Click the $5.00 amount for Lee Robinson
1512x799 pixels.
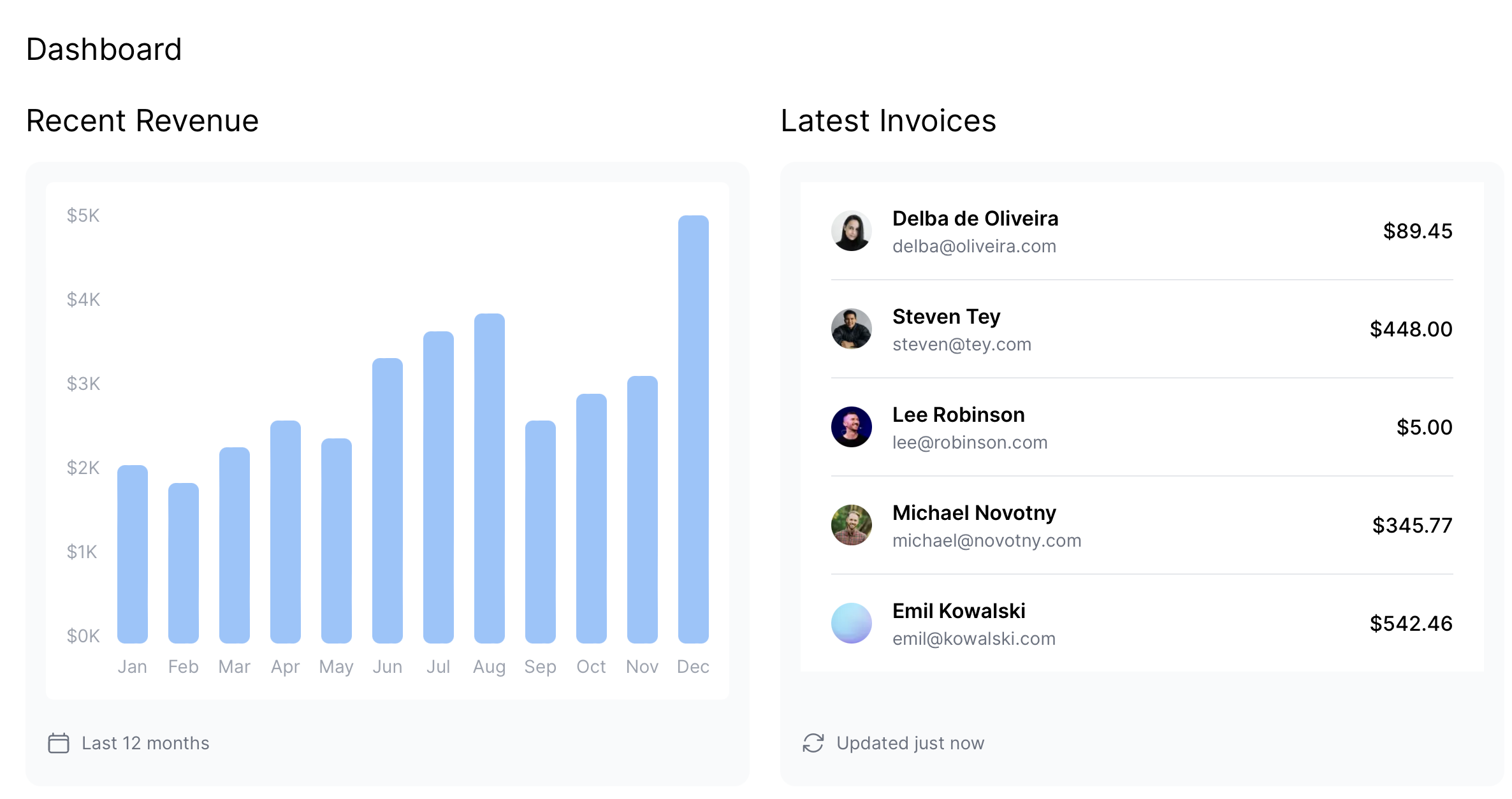1424,427
